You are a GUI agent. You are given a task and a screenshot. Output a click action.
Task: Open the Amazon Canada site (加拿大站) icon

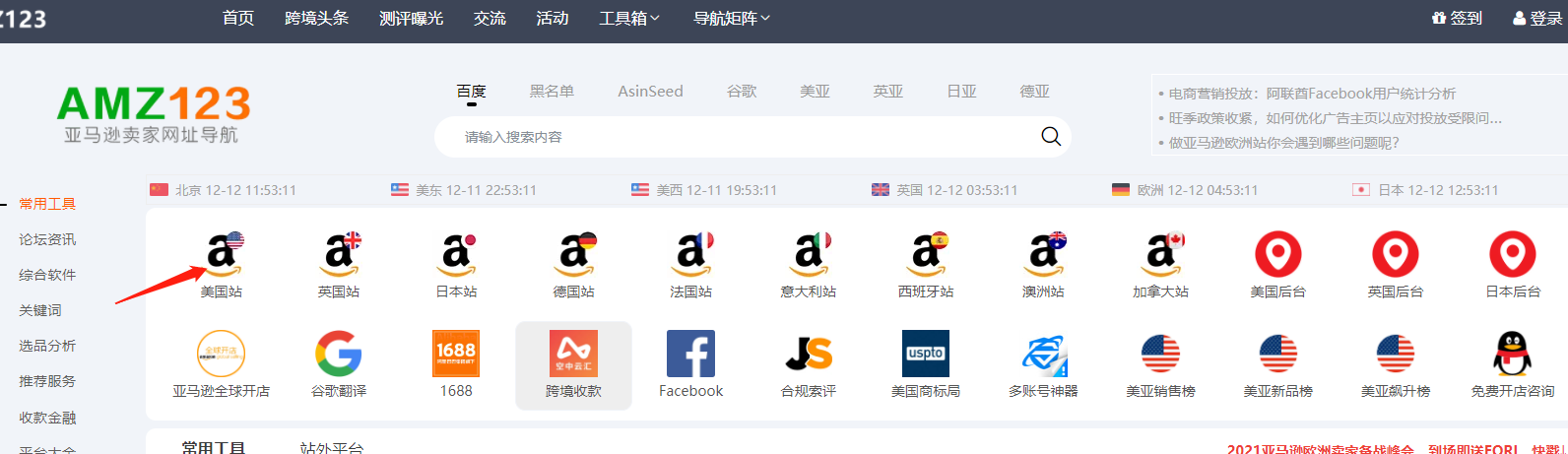point(1161,254)
